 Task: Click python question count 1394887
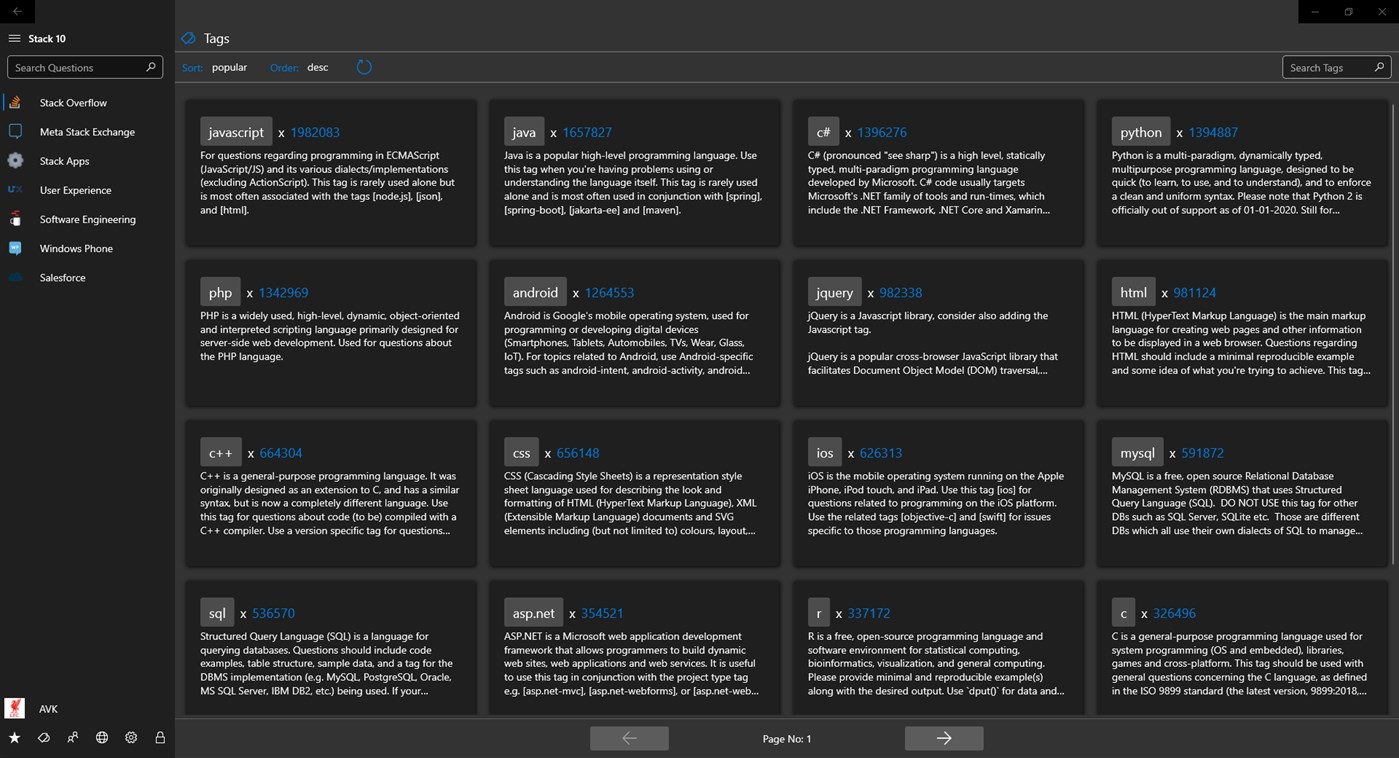[x=1213, y=132]
